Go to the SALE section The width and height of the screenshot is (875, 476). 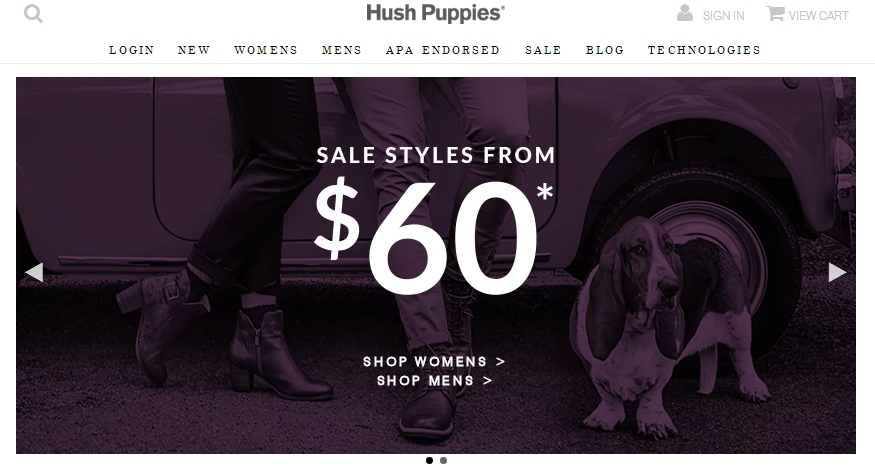(x=544, y=50)
